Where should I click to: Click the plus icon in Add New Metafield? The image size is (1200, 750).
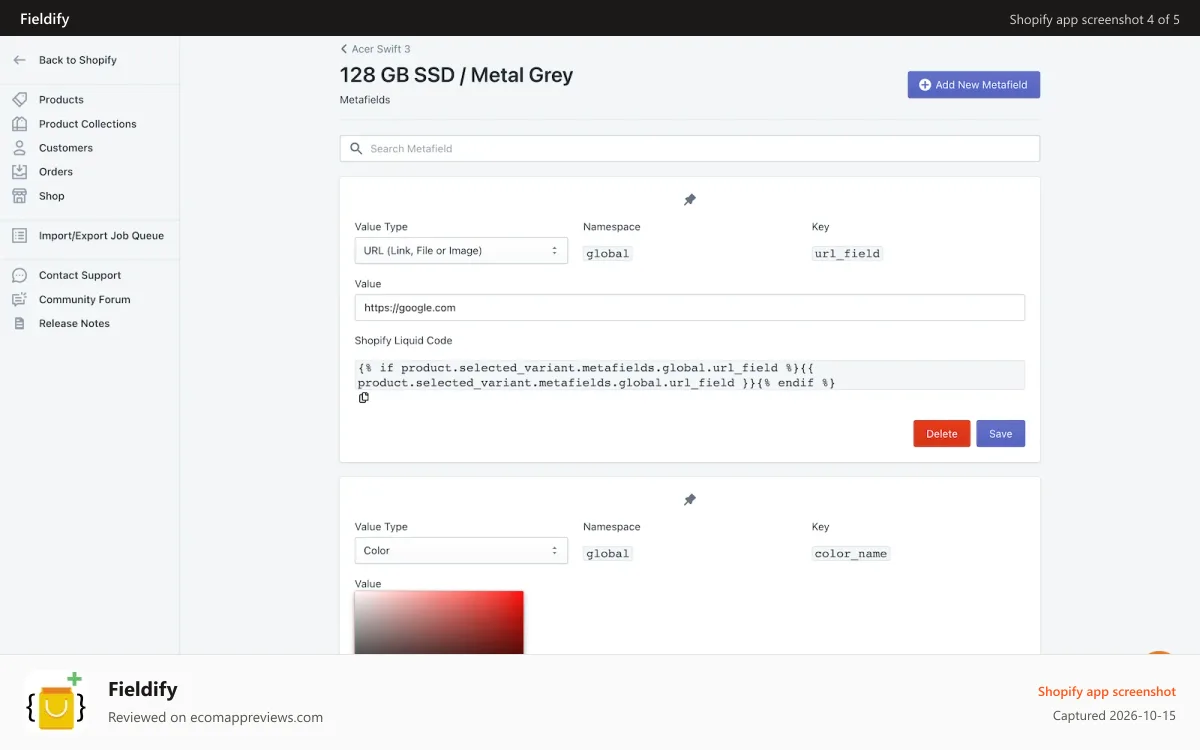[x=925, y=85]
